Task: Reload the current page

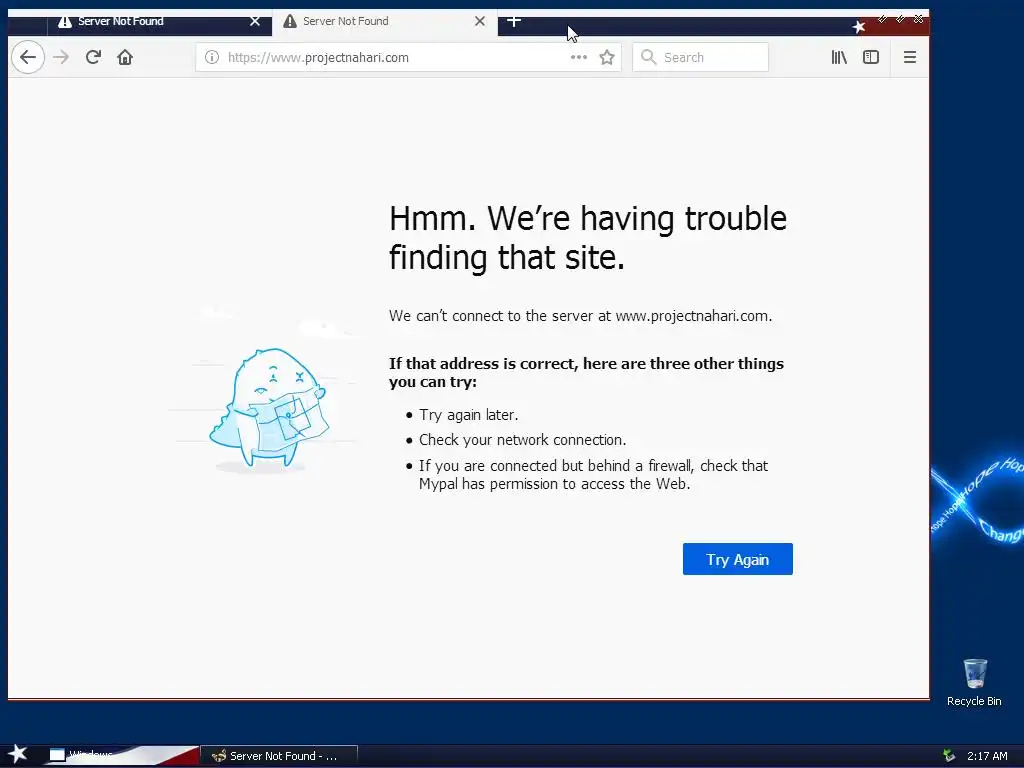Action: 93,57
